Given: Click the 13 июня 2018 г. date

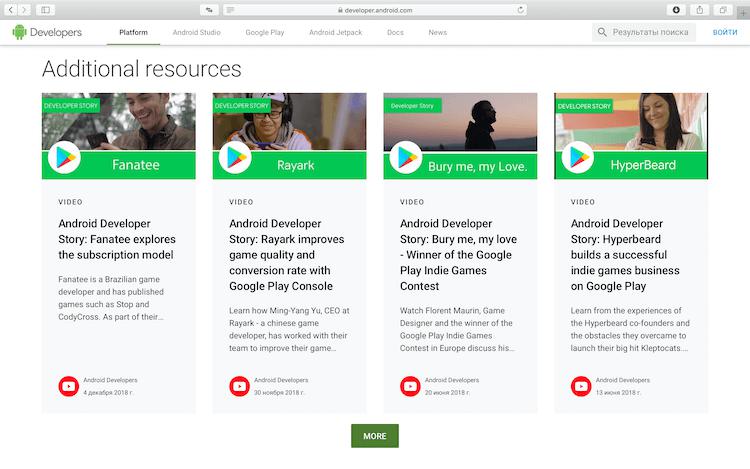Looking at the screenshot, I should pos(618,393).
